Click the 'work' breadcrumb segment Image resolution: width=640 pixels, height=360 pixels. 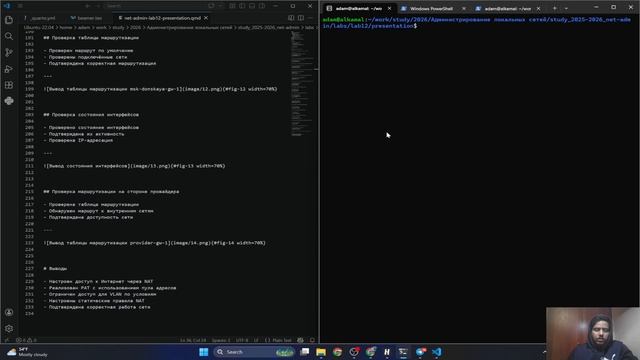click(101, 27)
